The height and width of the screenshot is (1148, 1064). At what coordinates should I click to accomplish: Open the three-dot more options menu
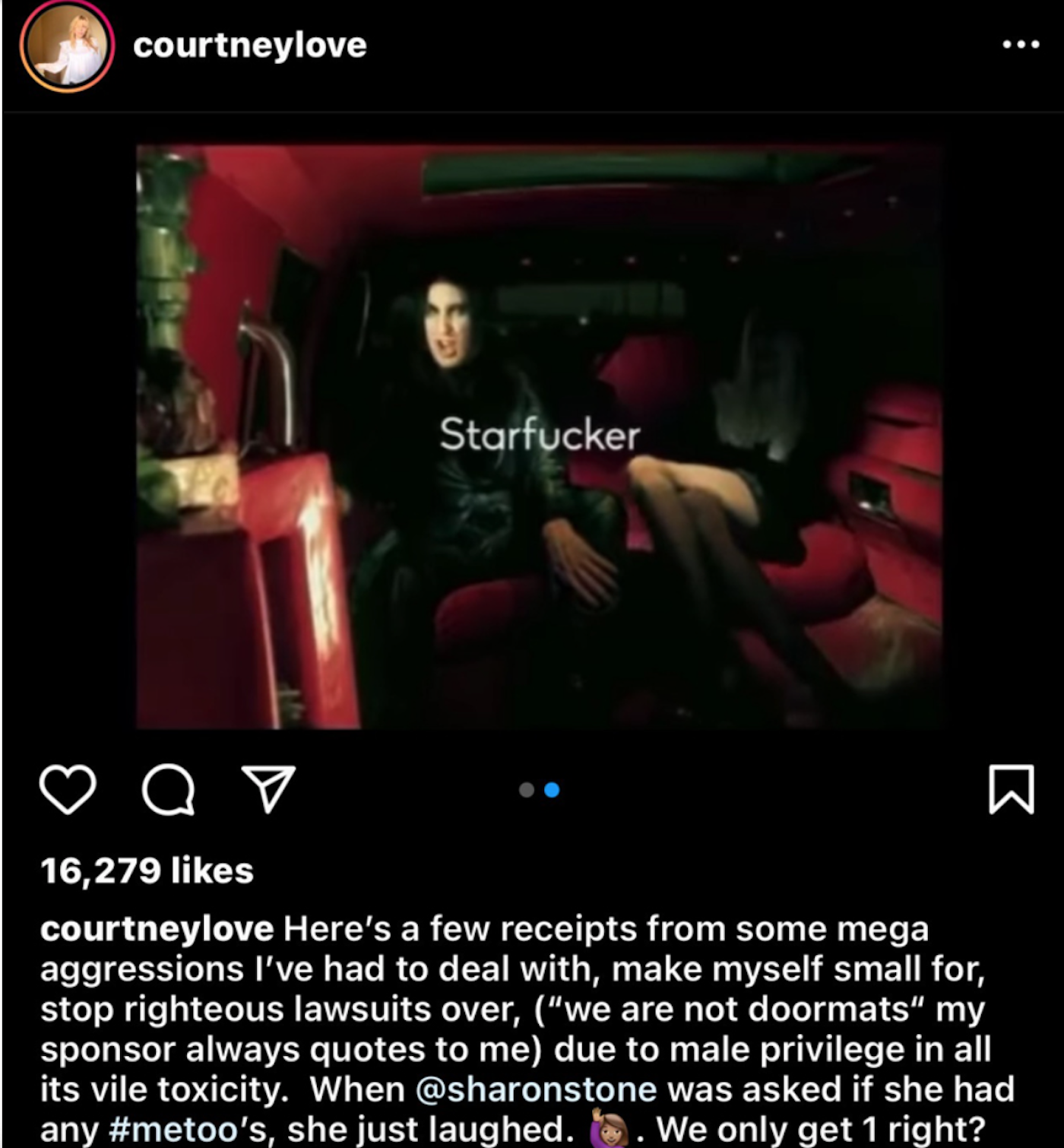coord(1021,45)
